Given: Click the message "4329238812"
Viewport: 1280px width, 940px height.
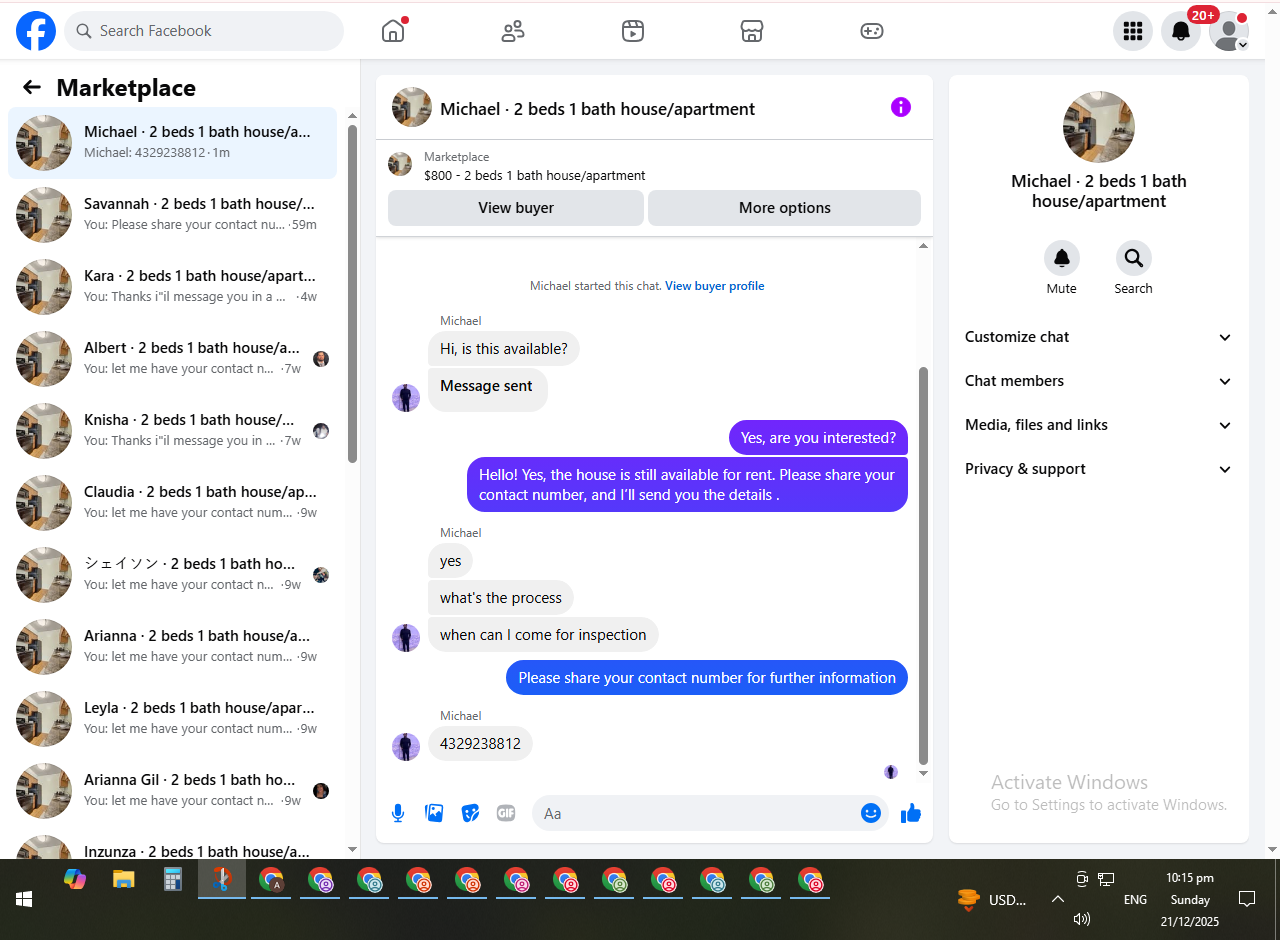Looking at the screenshot, I should (x=480, y=744).
